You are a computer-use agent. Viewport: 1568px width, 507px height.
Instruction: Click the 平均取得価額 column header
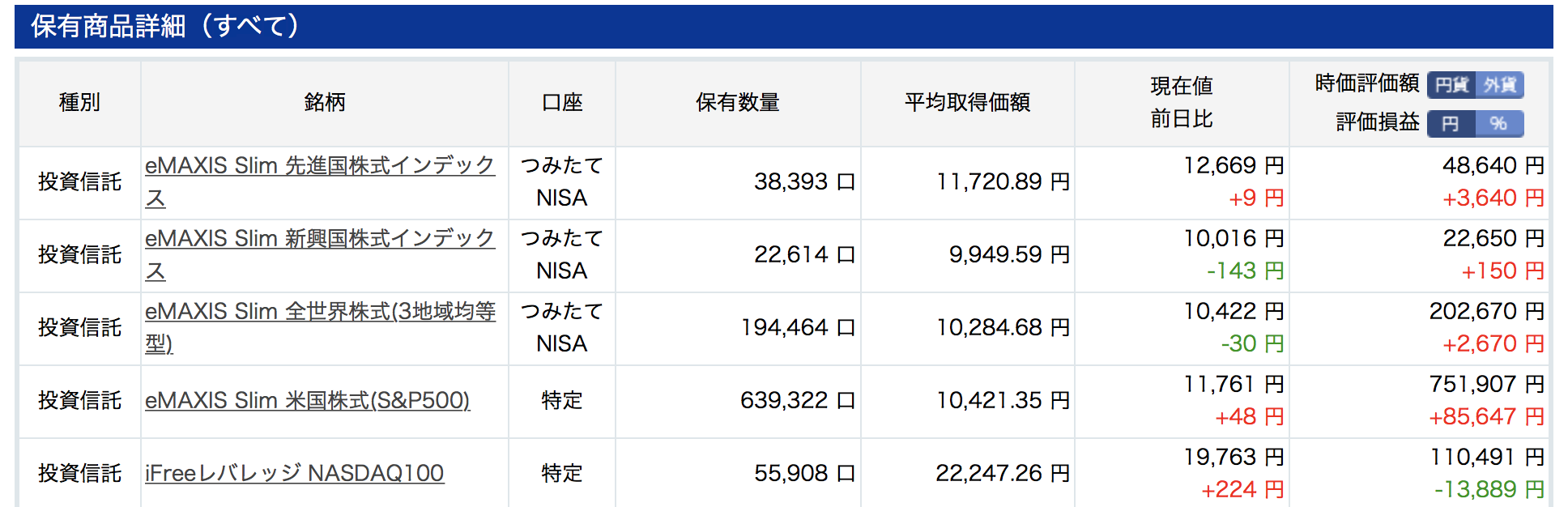click(967, 103)
